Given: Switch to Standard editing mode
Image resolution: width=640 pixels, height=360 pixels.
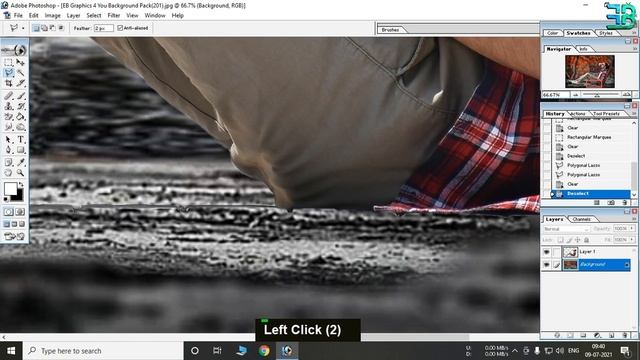Looking at the screenshot, I should pyautogui.click(x=9, y=211).
